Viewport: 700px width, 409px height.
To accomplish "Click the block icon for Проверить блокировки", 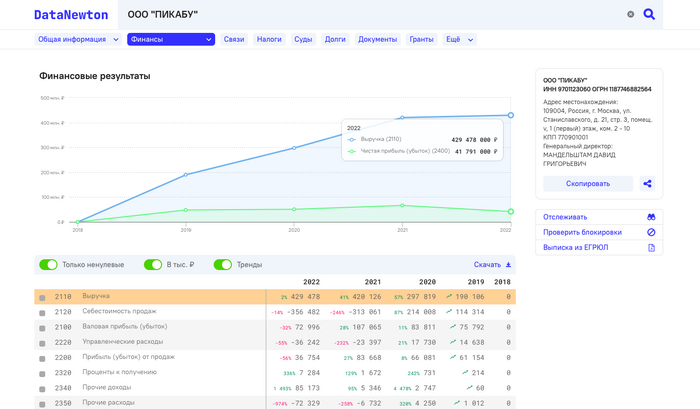I will coord(650,232).
